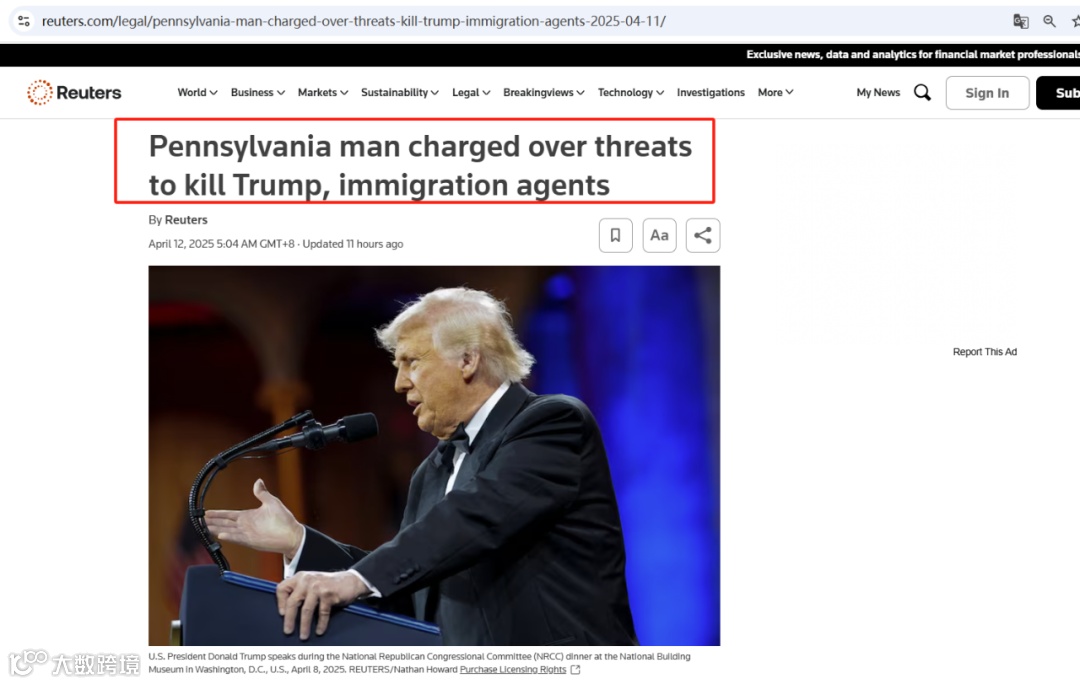Go to Investigations section
Image resolution: width=1080 pixels, height=684 pixels.
710,92
